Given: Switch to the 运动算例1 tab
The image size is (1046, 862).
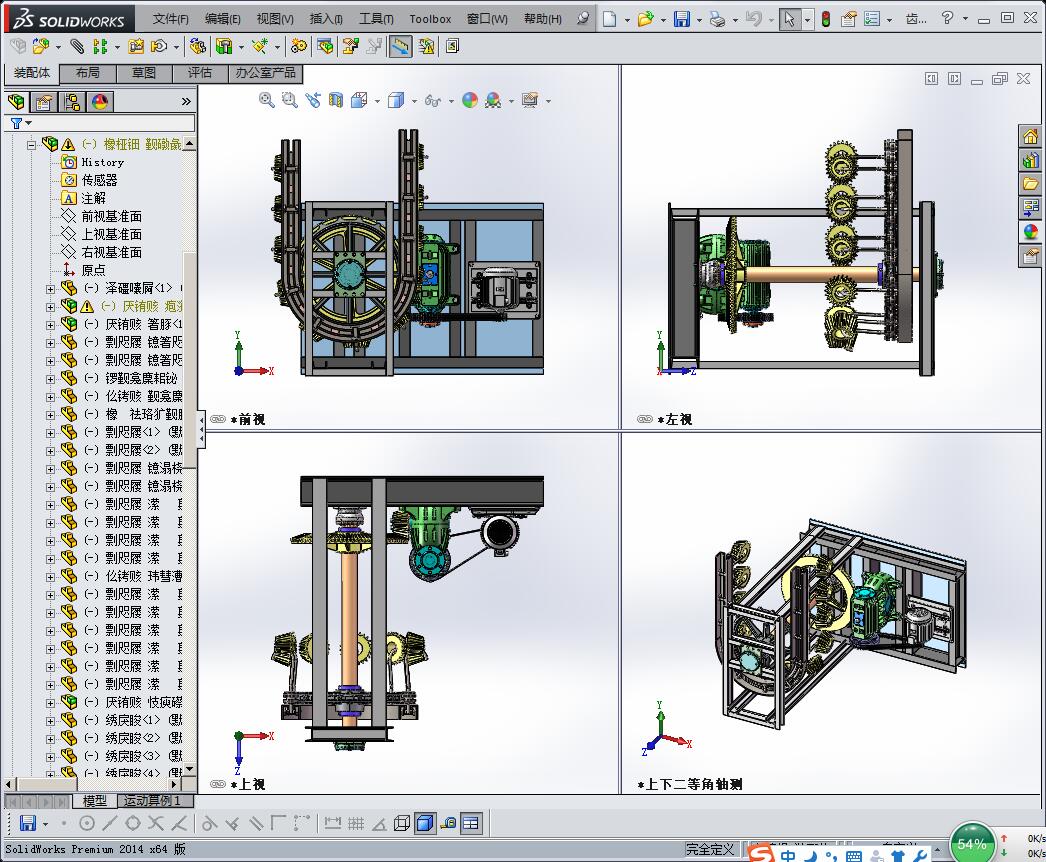Looking at the screenshot, I should (153, 801).
